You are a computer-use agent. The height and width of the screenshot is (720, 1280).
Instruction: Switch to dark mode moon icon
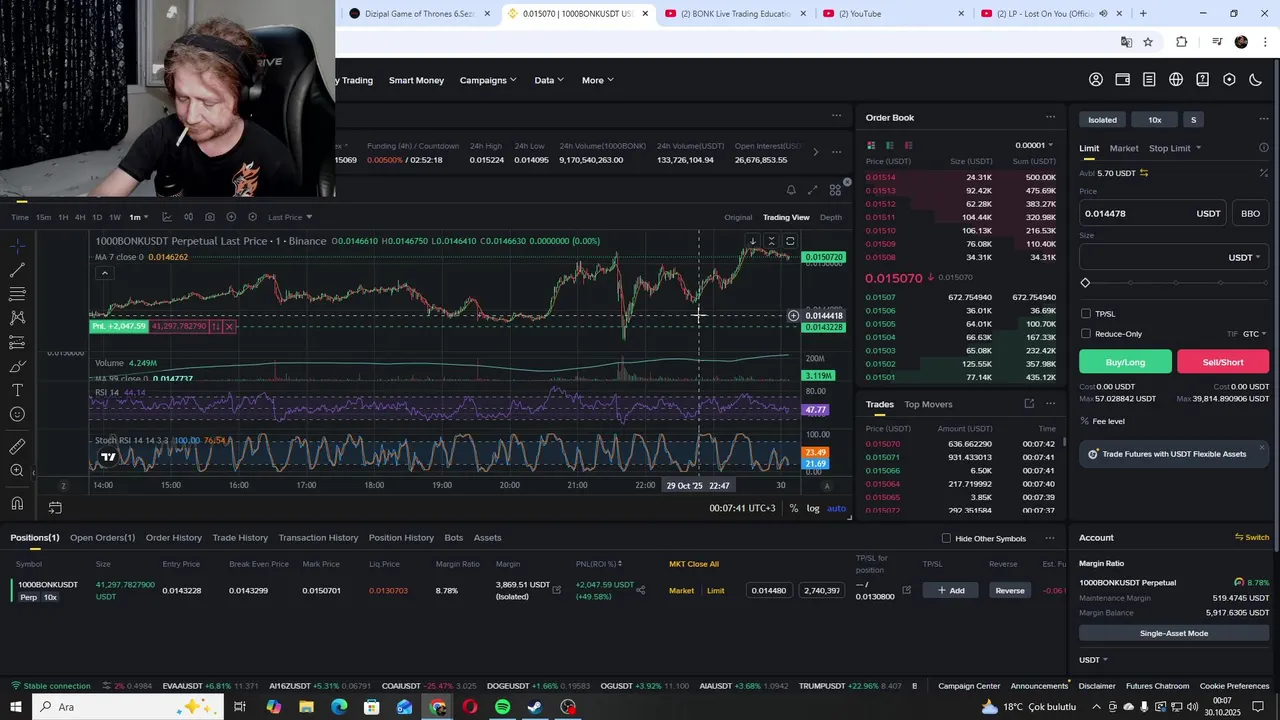click(1256, 80)
